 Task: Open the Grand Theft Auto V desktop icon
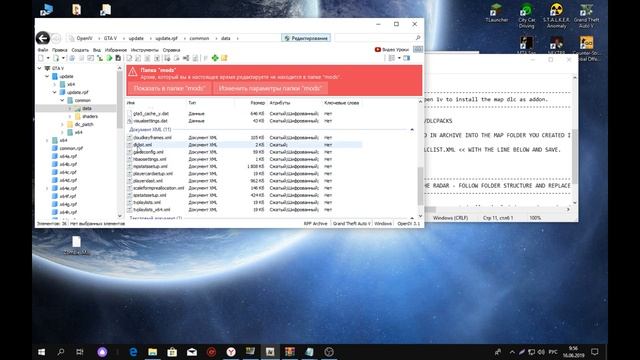tap(587, 16)
